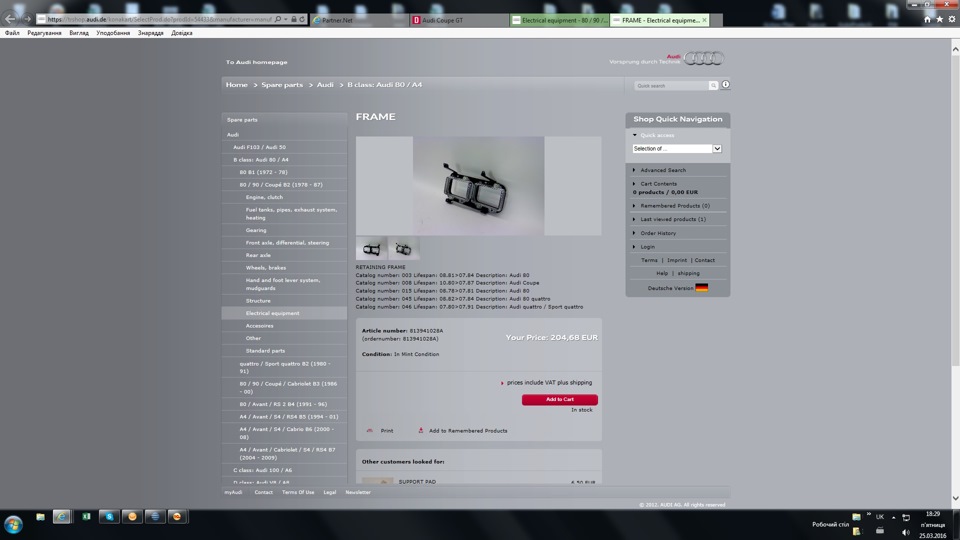Click Deutsche Version link
This screenshot has width=960, height=540.
[670, 288]
